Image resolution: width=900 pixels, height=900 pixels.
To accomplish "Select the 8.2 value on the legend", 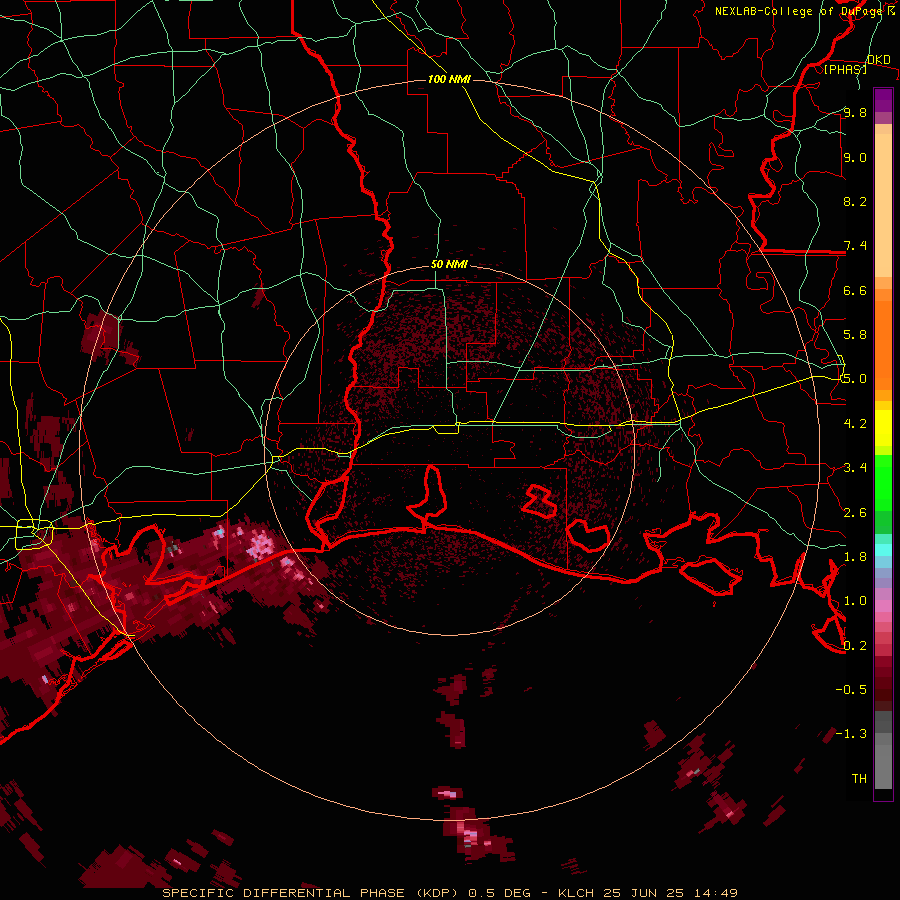I will coord(855,201).
